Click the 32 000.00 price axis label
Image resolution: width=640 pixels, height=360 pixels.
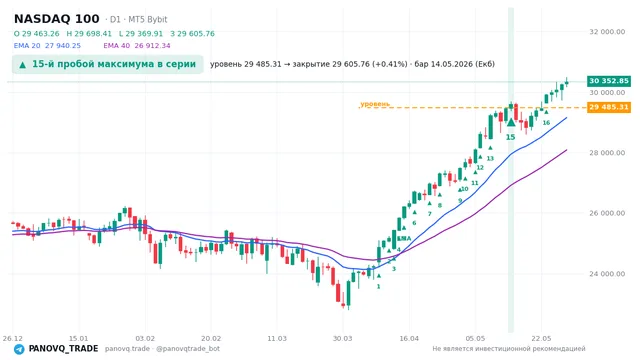pyautogui.click(x=607, y=31)
